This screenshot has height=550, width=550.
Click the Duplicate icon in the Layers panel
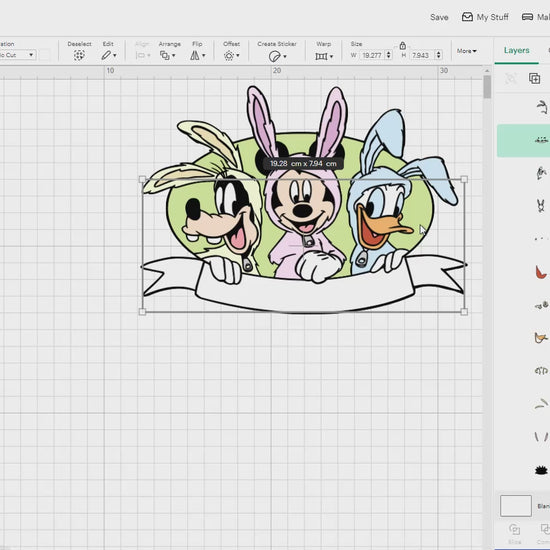tap(534, 78)
